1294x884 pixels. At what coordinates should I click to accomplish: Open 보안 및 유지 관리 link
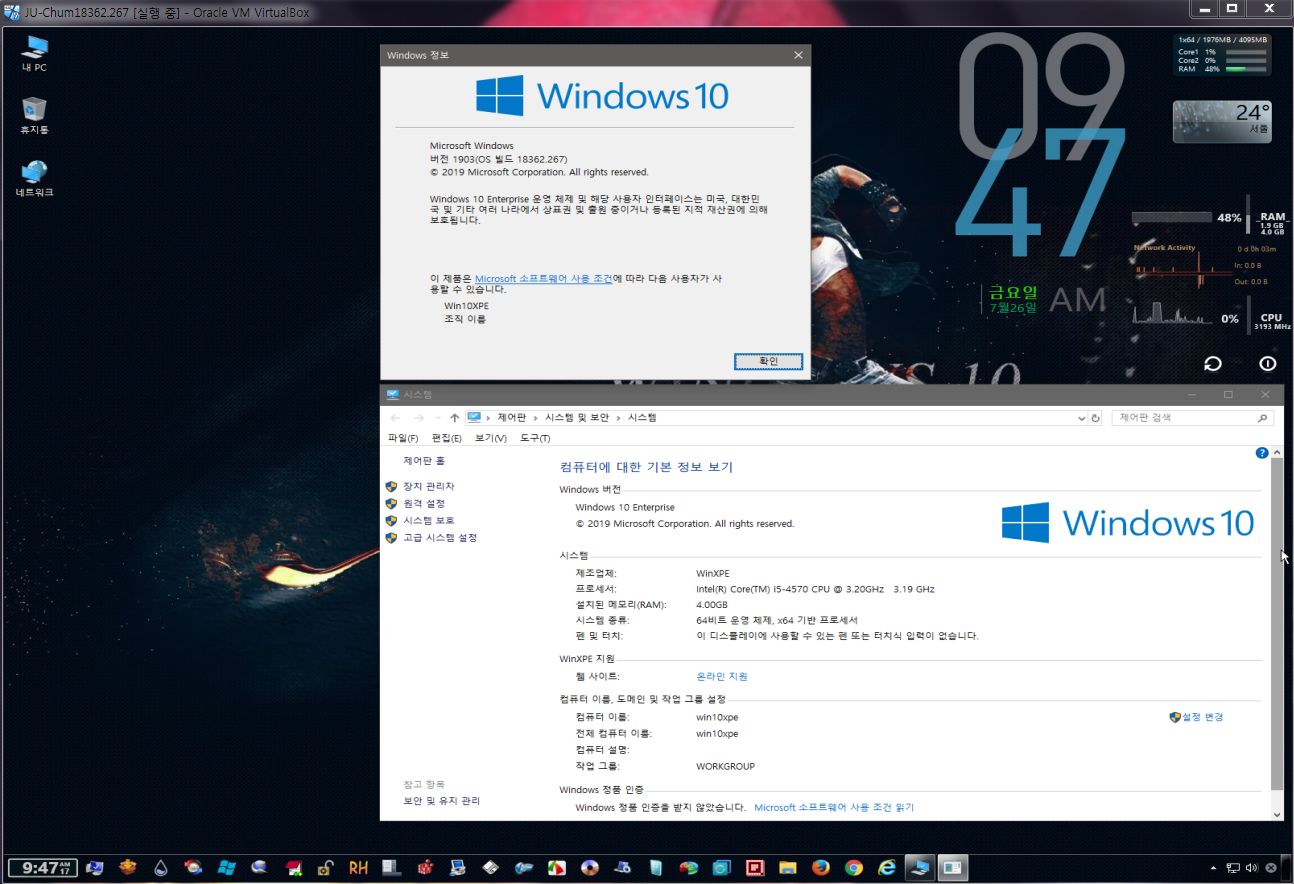[x=441, y=801]
